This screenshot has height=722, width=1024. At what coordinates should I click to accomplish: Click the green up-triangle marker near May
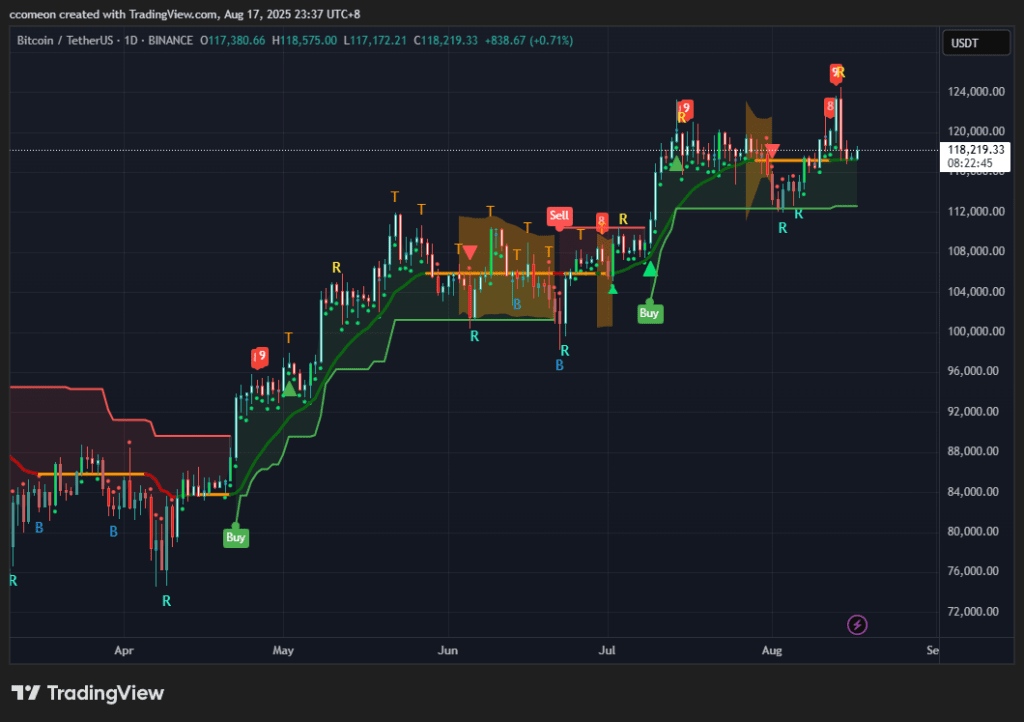point(289,390)
